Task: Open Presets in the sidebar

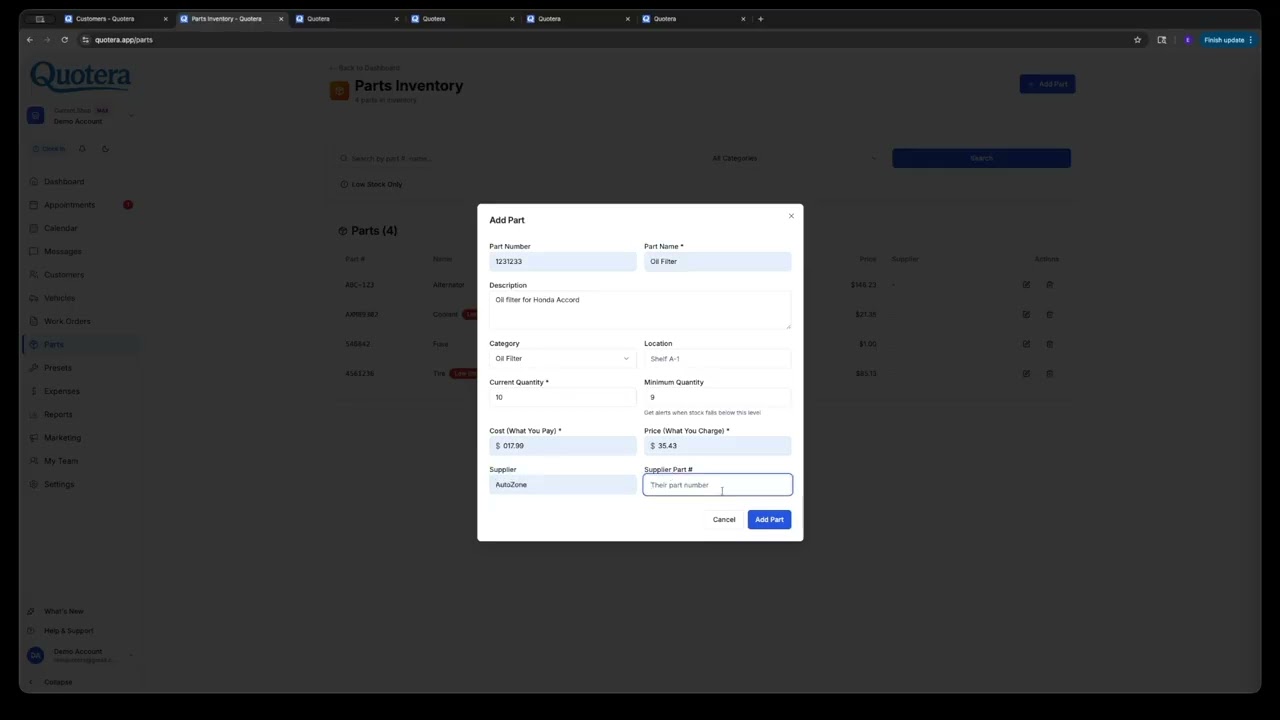Action: [57, 368]
